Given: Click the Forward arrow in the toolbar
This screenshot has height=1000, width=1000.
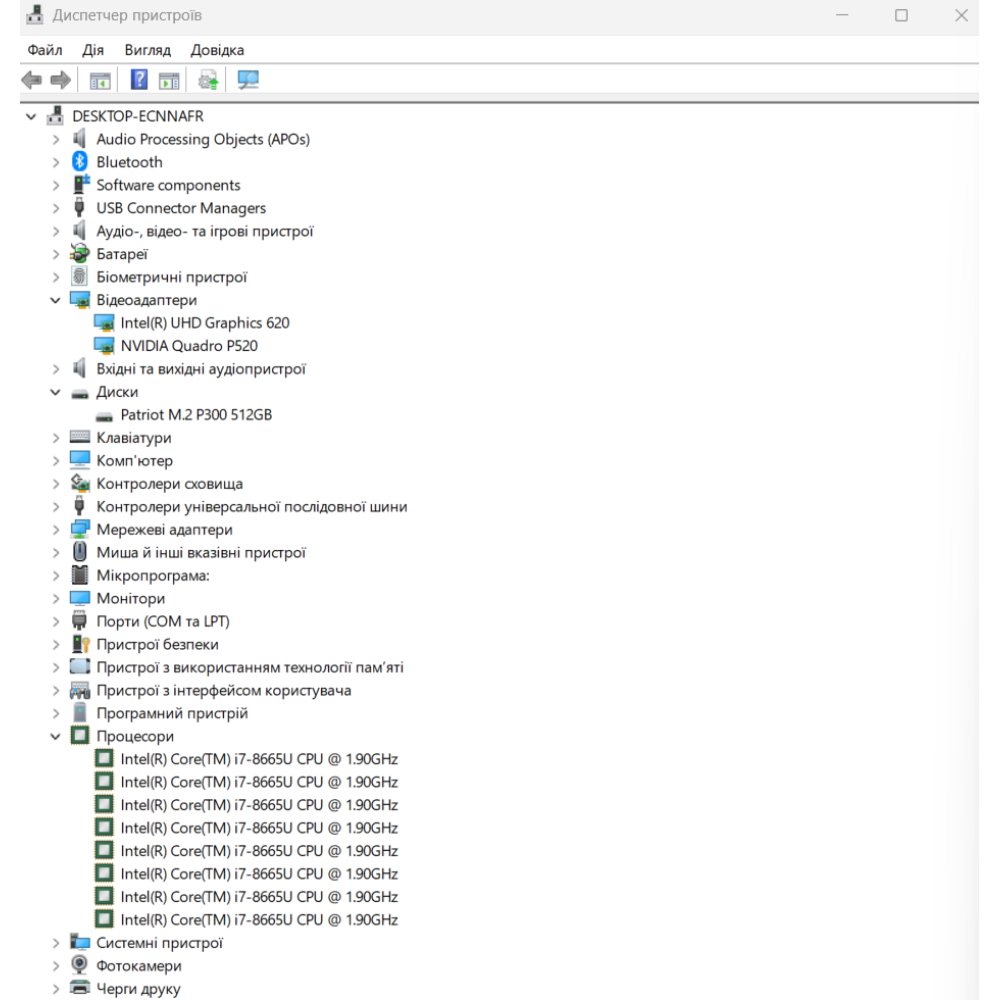Looking at the screenshot, I should 60,80.
